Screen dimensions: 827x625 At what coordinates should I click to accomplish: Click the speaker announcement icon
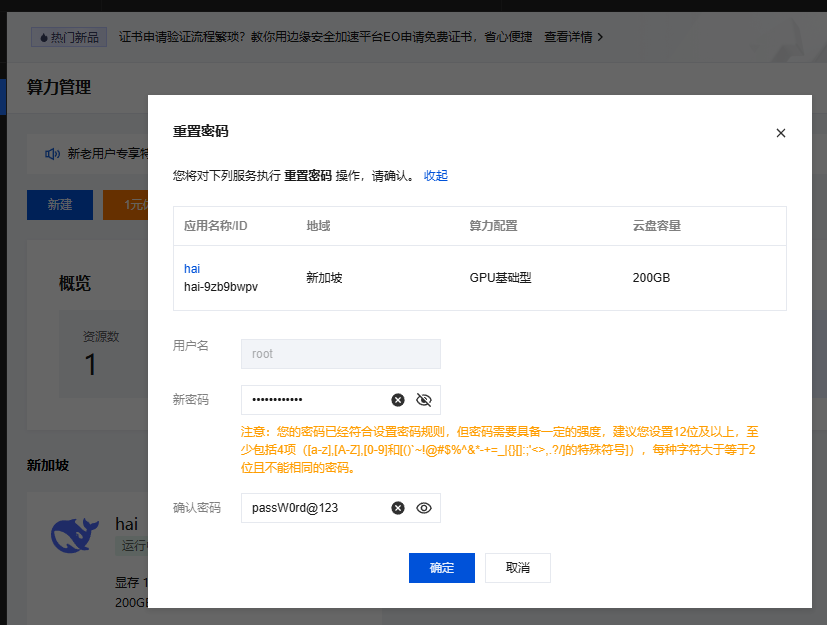tap(52, 153)
